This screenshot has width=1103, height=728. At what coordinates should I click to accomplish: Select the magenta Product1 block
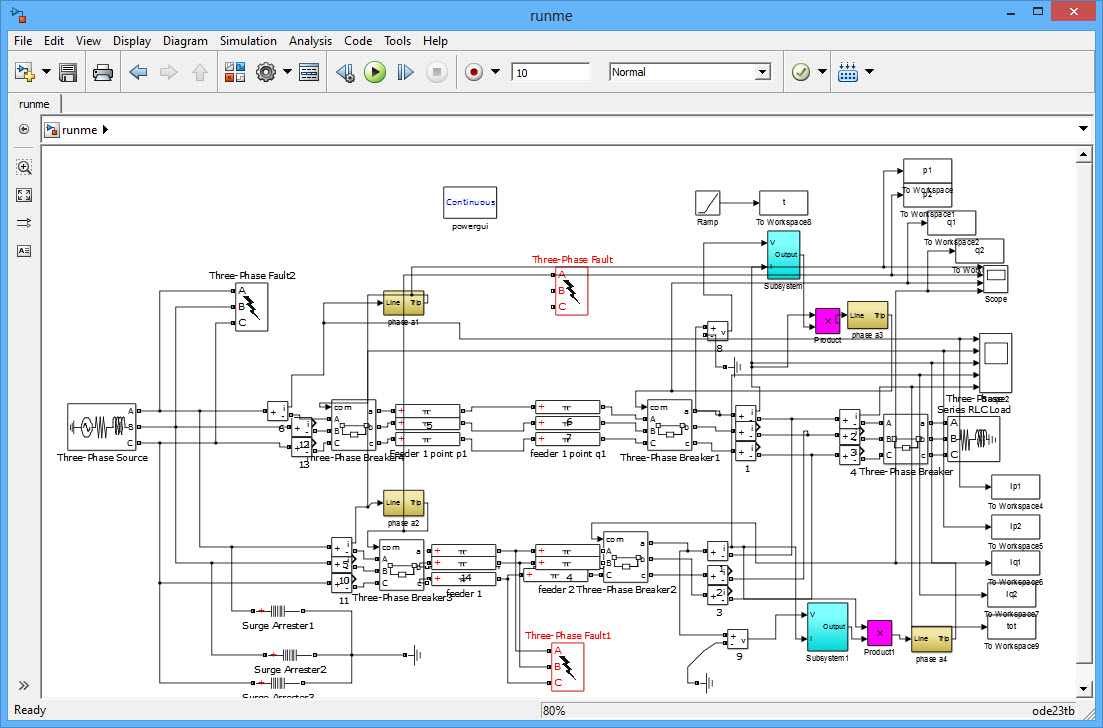879,633
